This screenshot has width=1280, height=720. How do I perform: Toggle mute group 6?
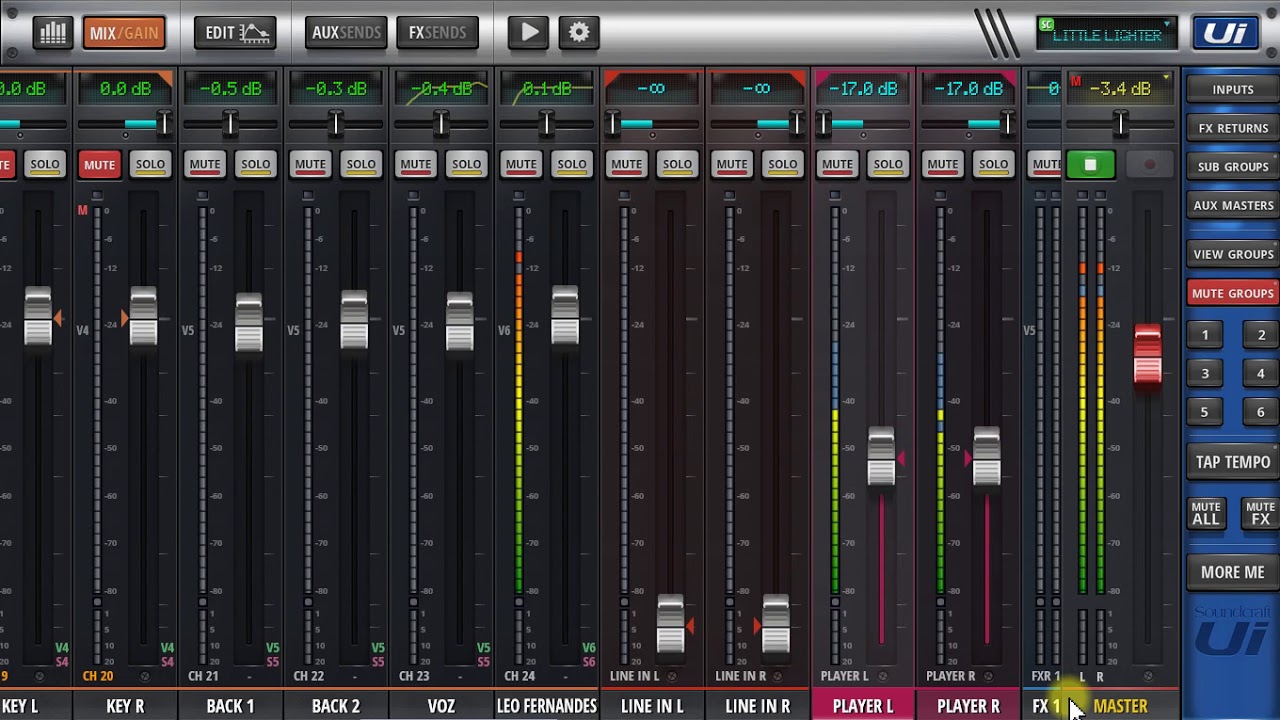[1261, 412]
